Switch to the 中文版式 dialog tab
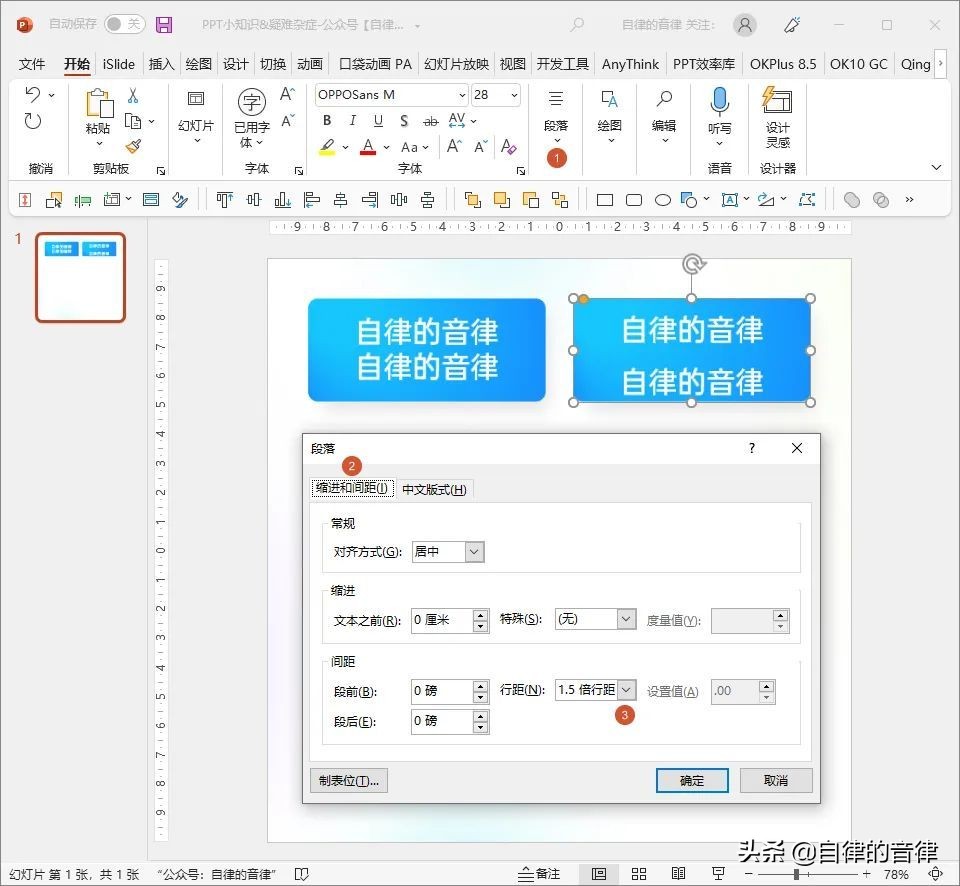 (434, 489)
